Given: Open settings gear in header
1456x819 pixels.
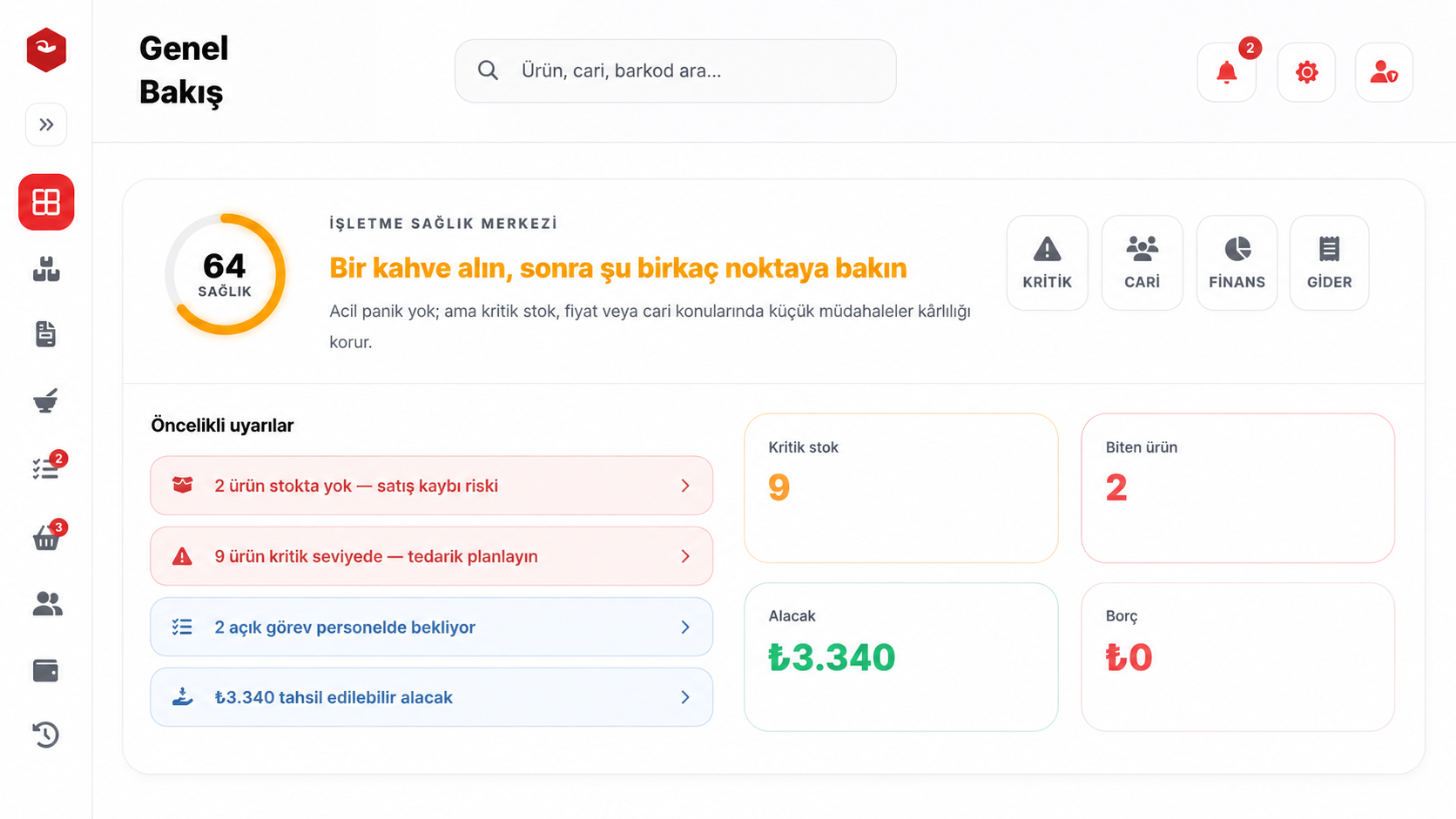Looking at the screenshot, I should (x=1306, y=71).
